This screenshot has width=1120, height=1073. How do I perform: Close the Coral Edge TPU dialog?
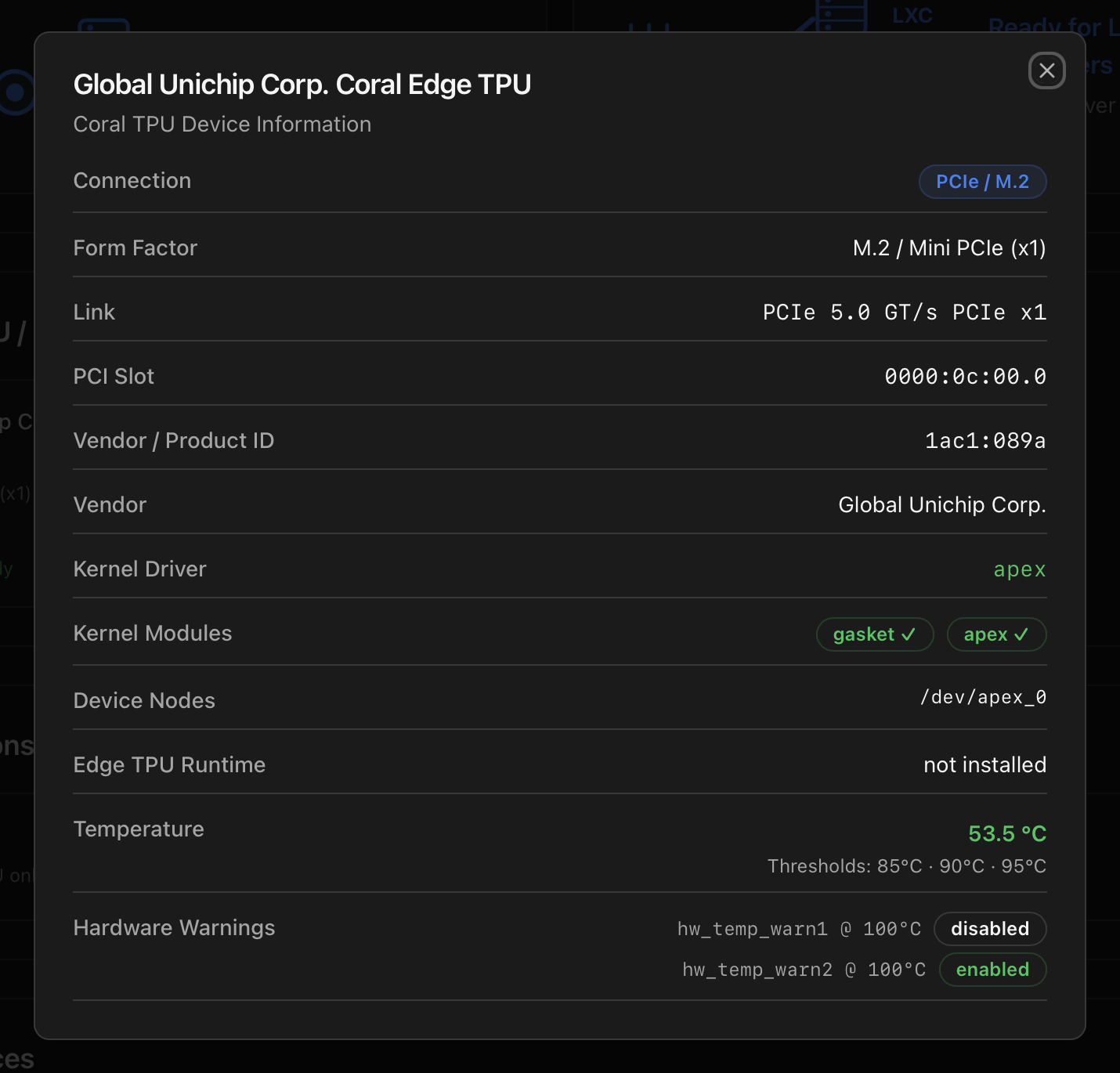click(x=1046, y=71)
